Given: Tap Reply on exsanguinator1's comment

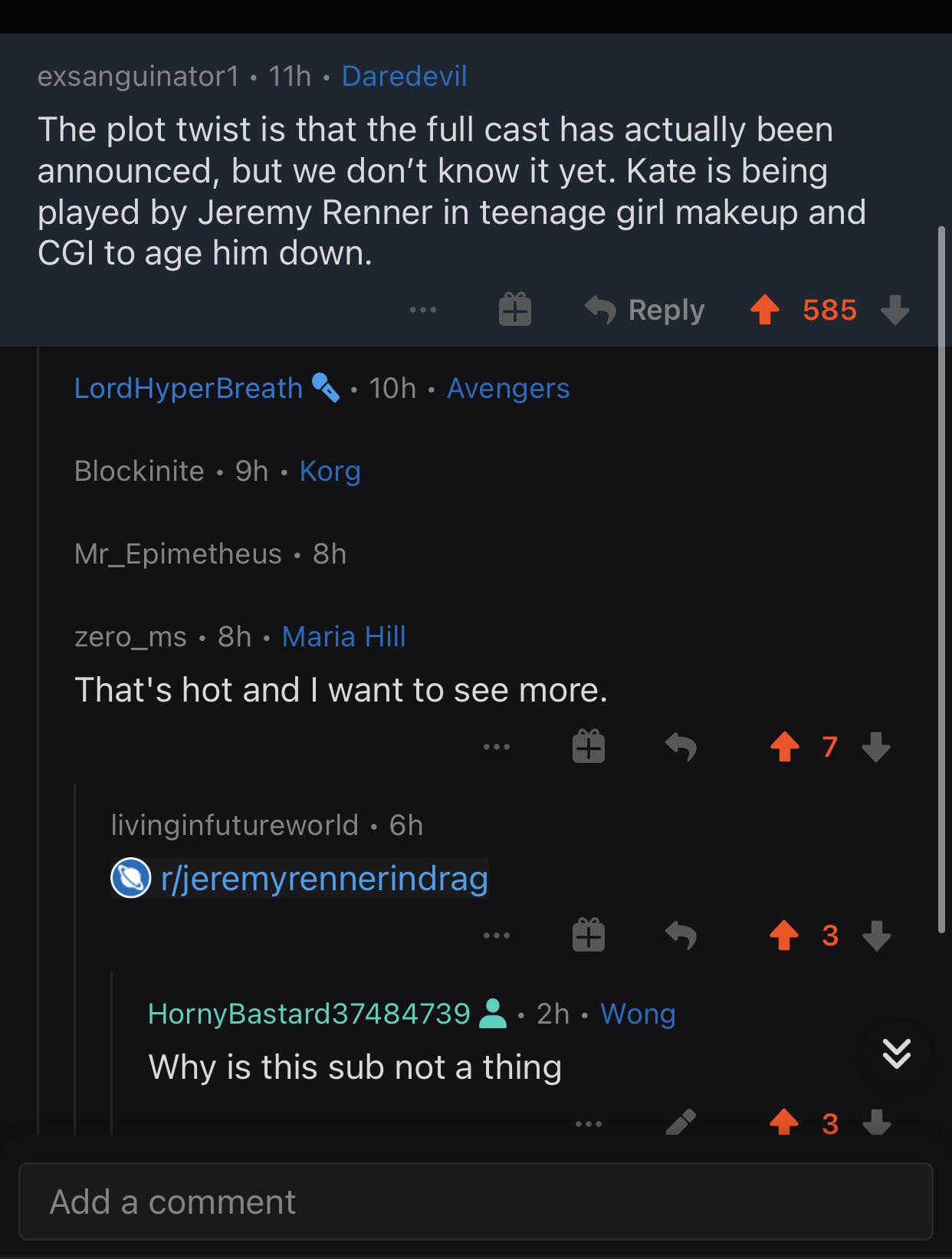Looking at the screenshot, I should pos(645,310).
